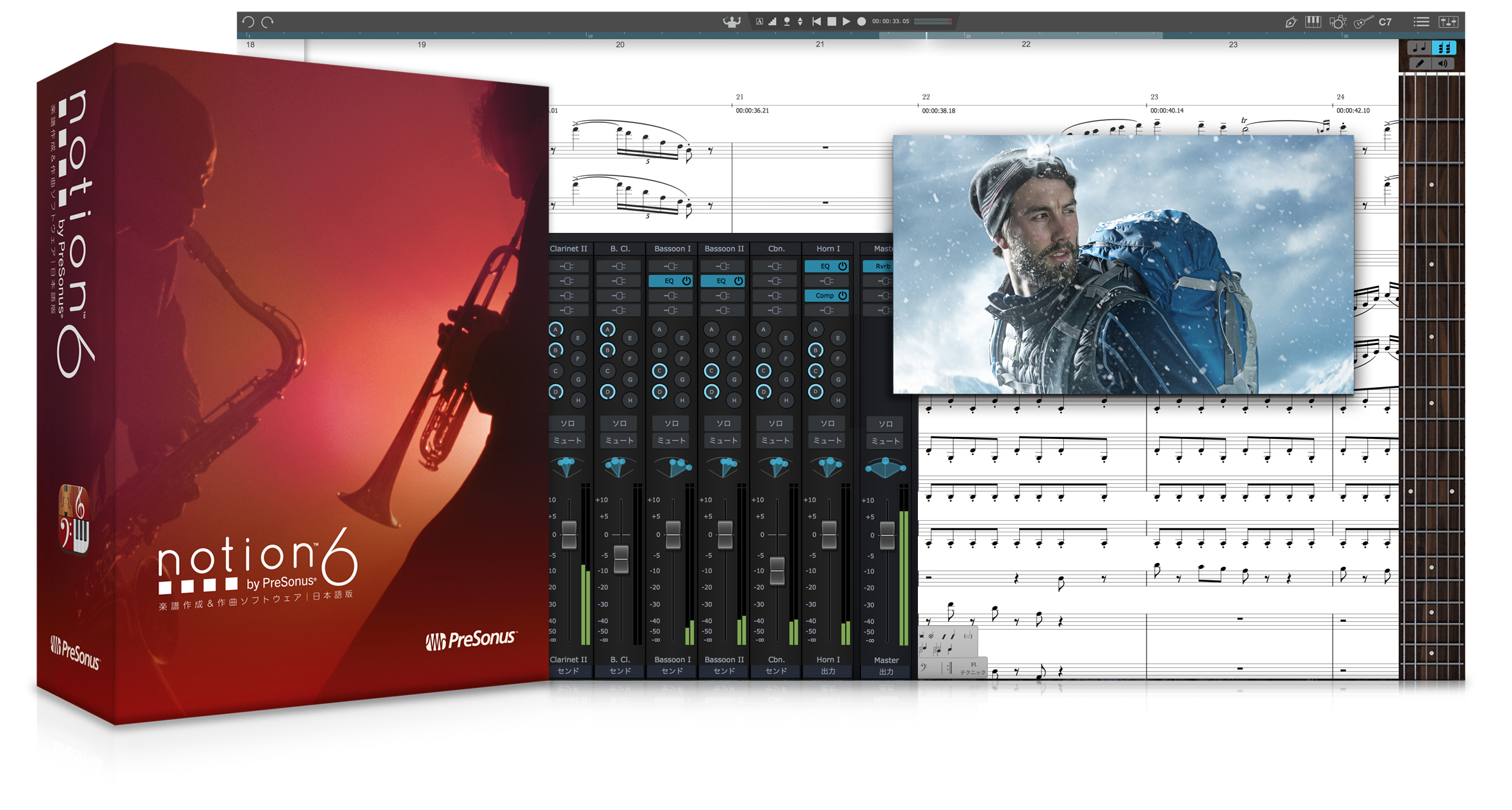
Task: Open the fourth insert slot on Cbn.
Action: [775, 310]
